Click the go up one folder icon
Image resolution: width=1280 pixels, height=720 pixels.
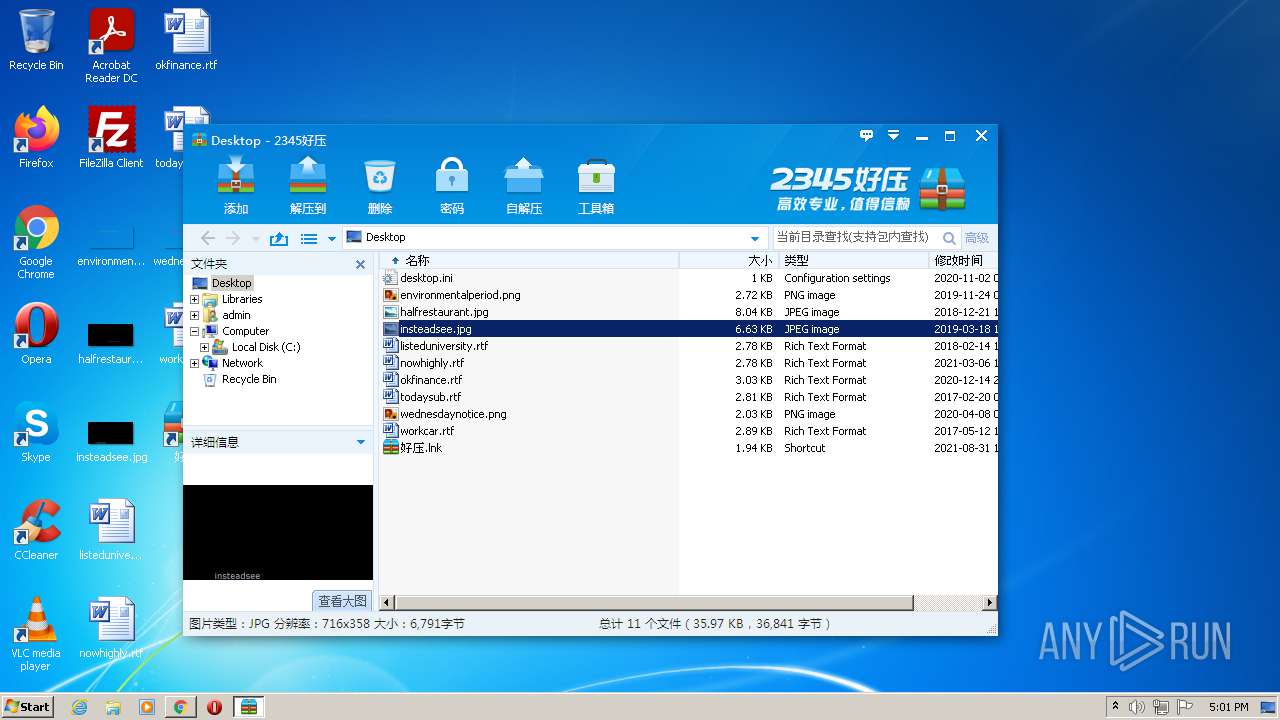279,238
